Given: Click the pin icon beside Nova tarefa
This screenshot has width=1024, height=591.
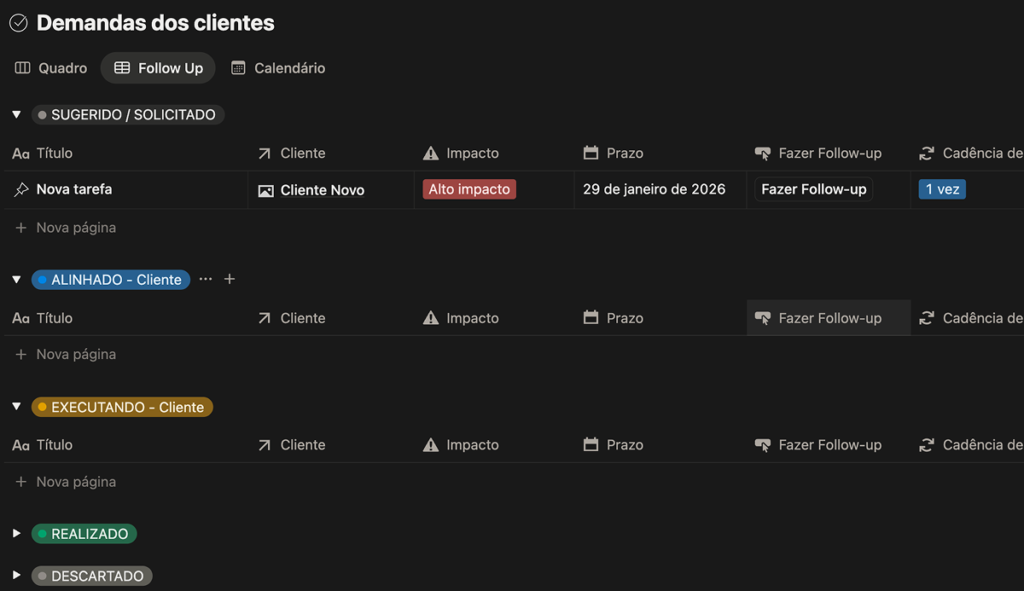Looking at the screenshot, I should 20,190.
